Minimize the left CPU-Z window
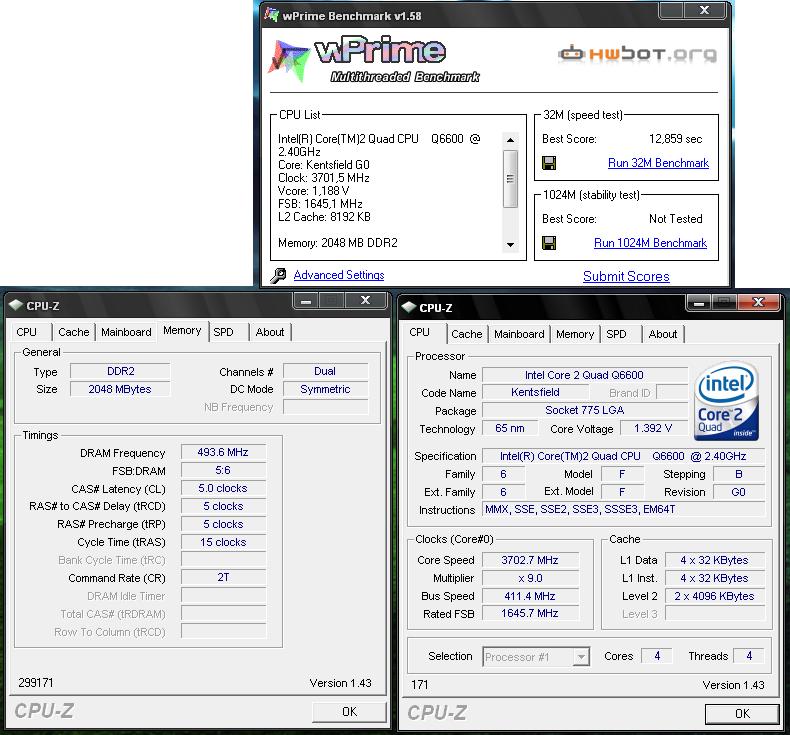Image resolution: width=790 pixels, height=735 pixels. pos(306,301)
